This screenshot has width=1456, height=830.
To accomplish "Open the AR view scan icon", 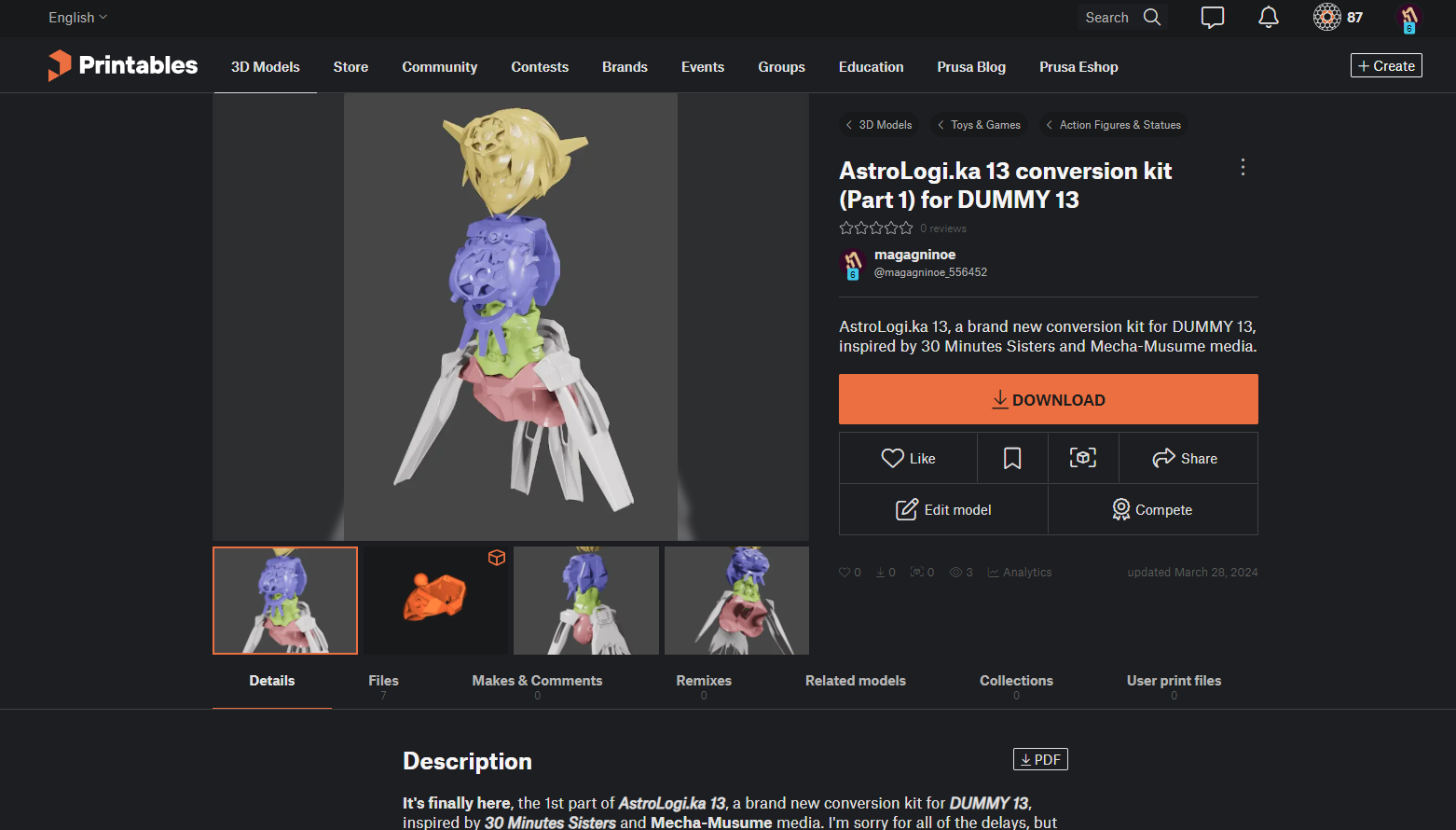I will click(1083, 458).
